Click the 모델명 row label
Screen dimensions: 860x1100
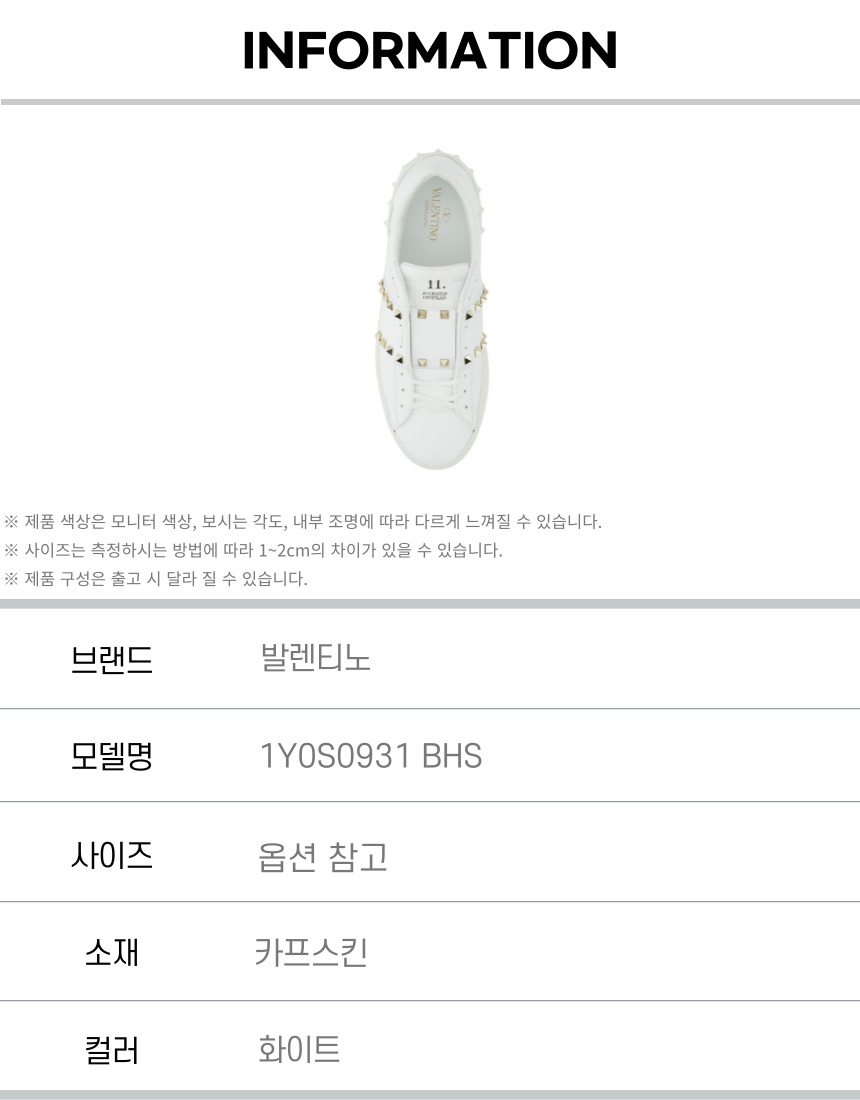[x=111, y=756]
